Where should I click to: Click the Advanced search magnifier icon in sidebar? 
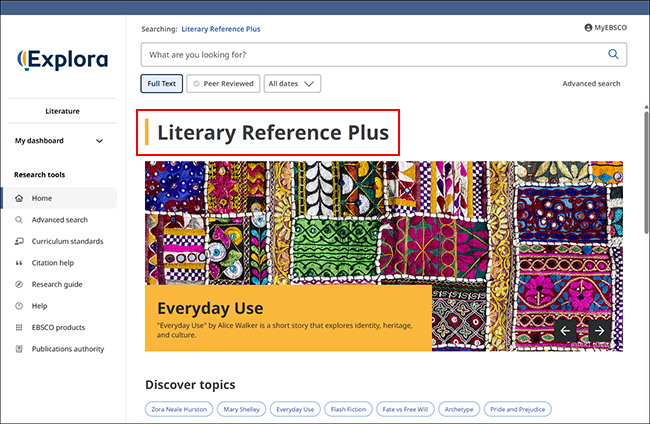click(x=19, y=220)
